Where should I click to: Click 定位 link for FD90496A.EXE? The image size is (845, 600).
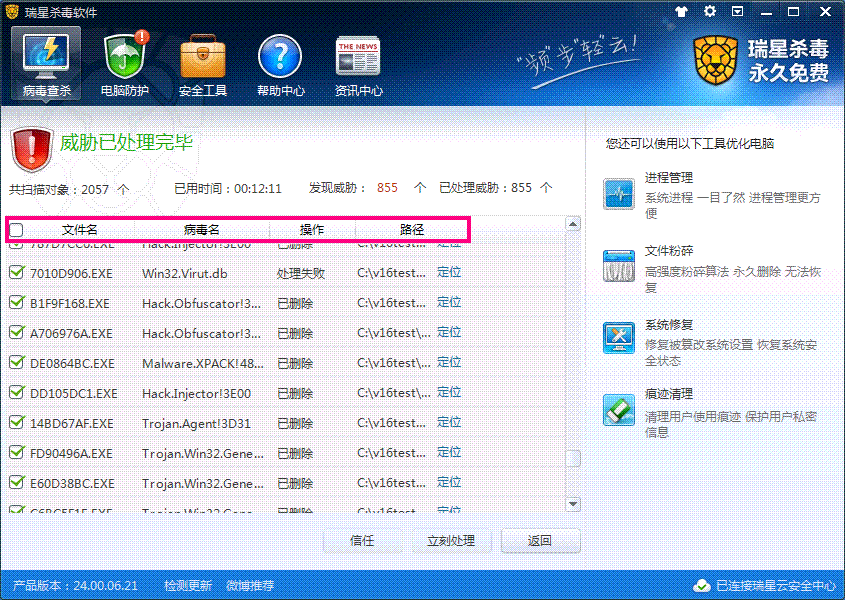[x=449, y=452]
